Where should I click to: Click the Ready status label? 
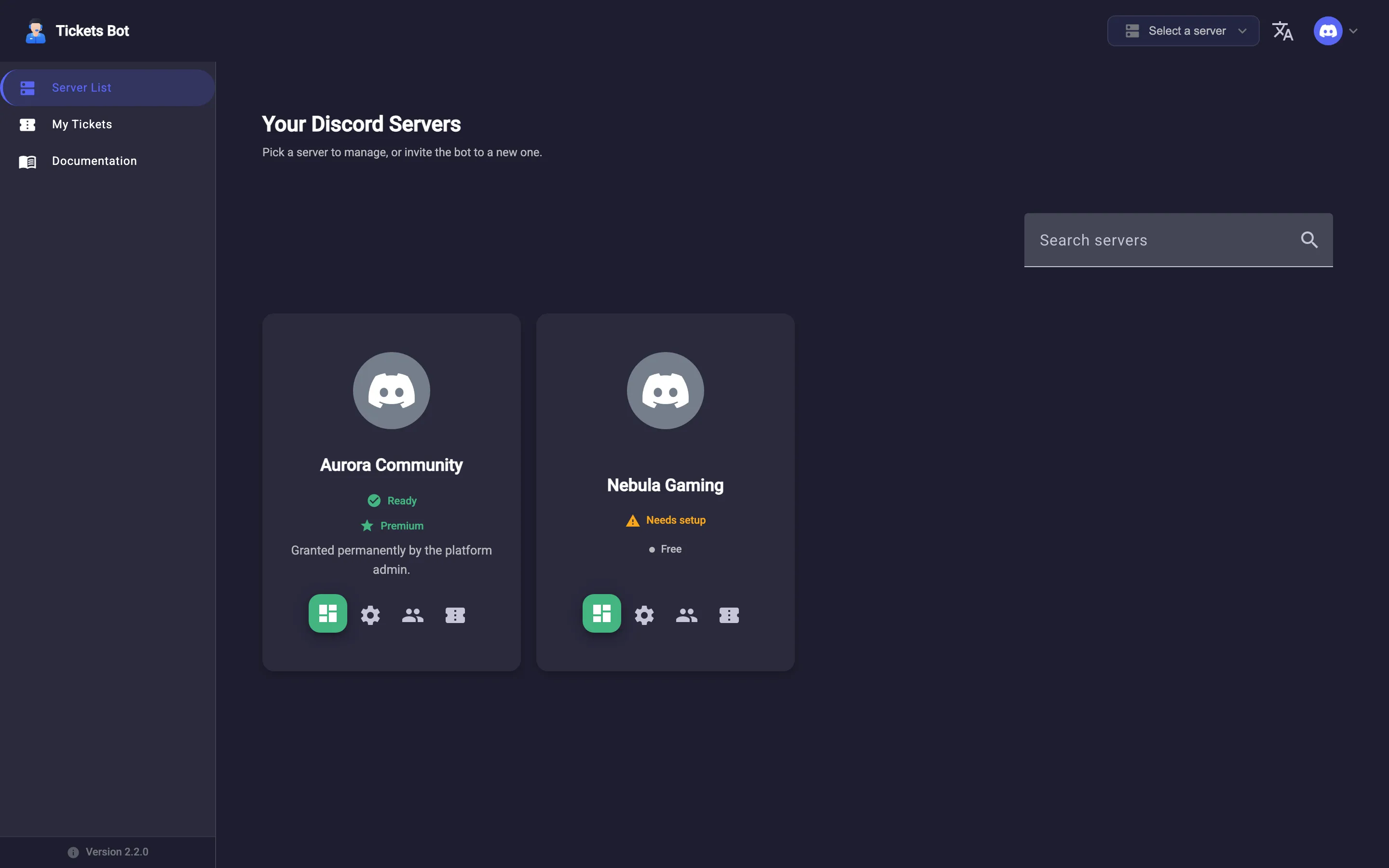click(x=402, y=501)
